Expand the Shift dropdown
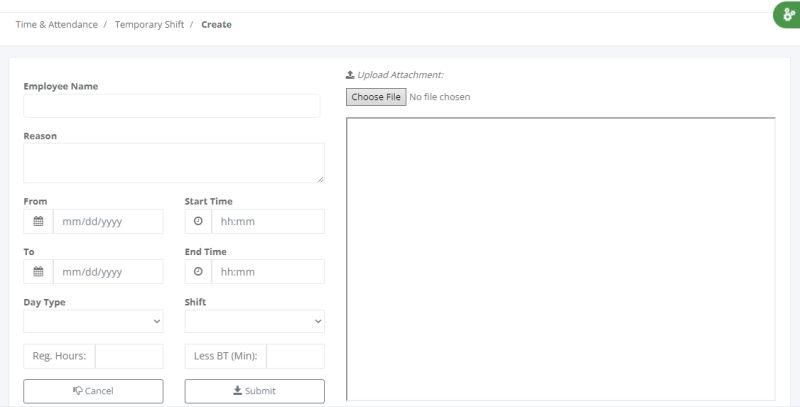Screen dimensions: 800x407 click(x=255, y=321)
